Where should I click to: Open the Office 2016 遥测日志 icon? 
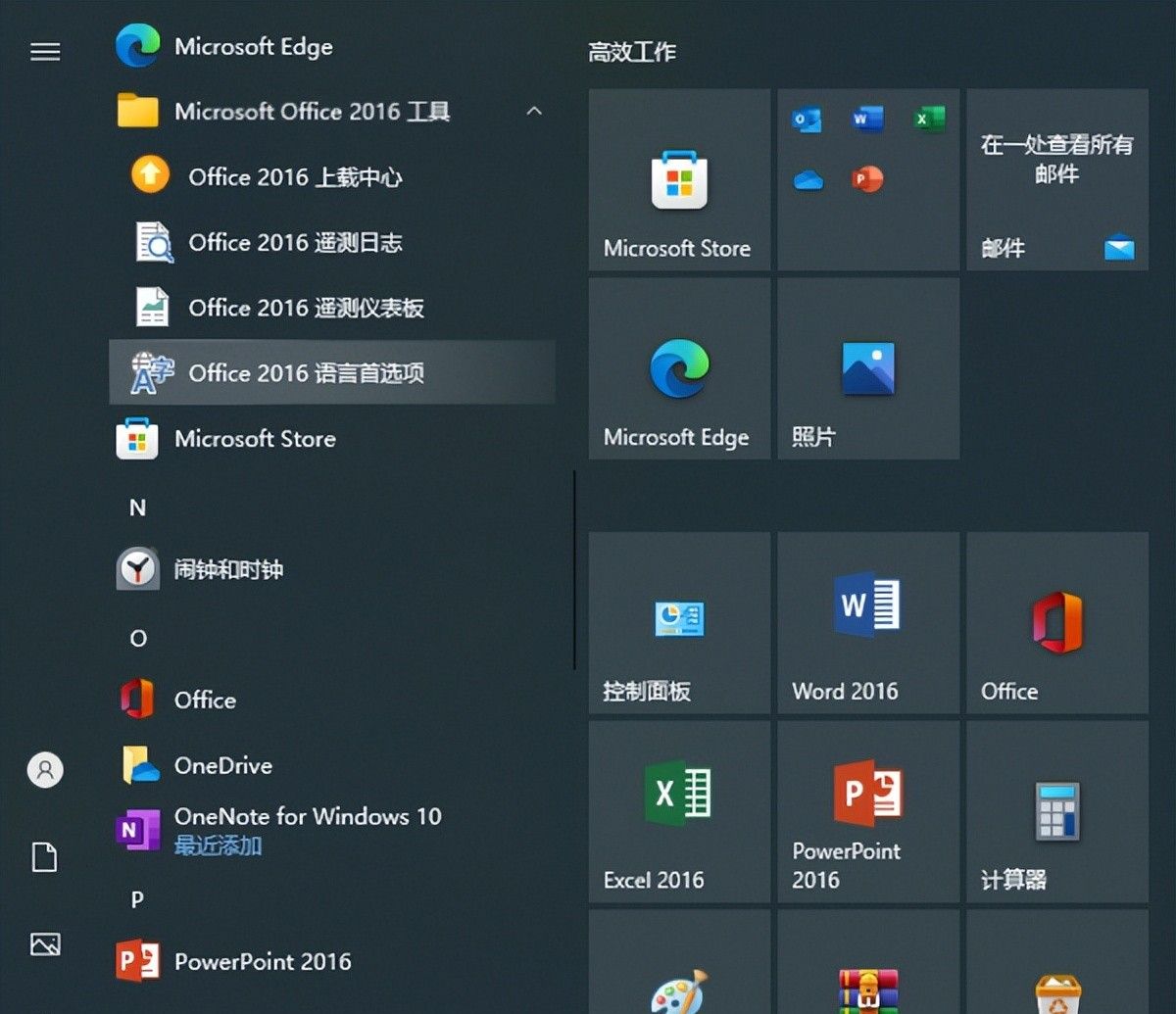point(153,242)
